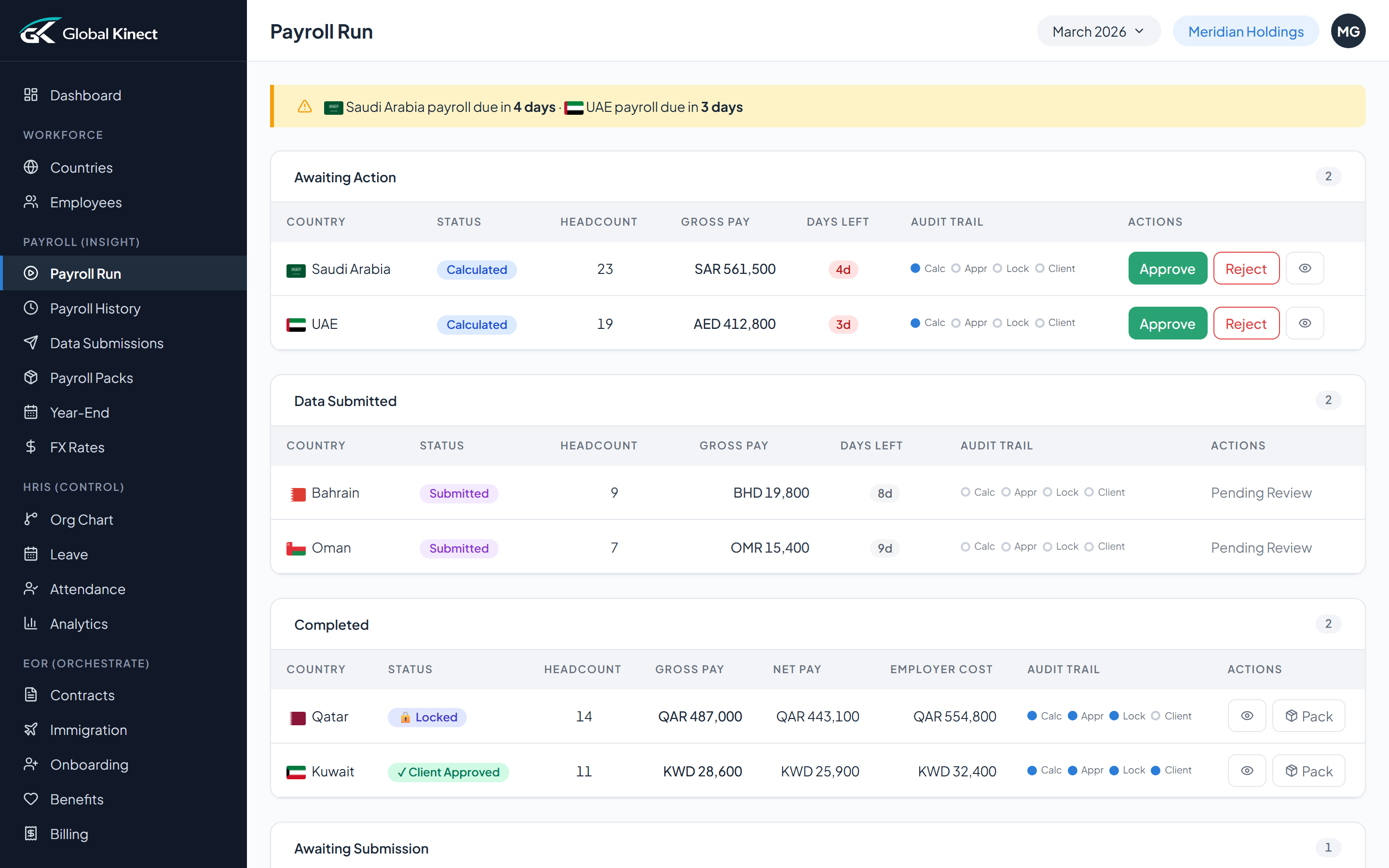Click the Data Submissions paper-plane icon
The image size is (1389, 868).
31,343
